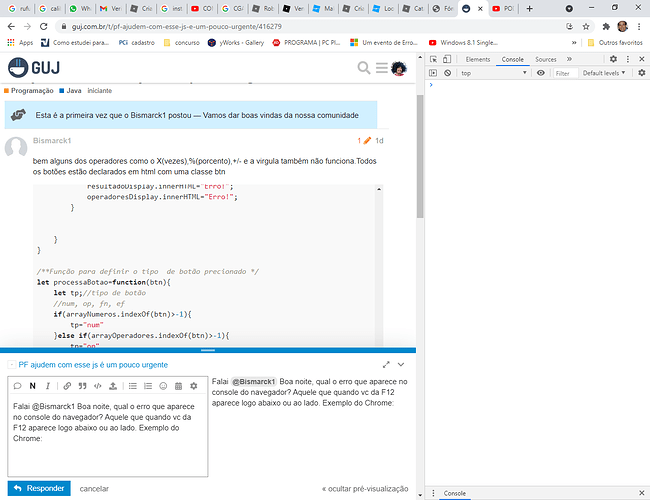Create a live expression with the eye icon
The width and height of the screenshot is (650, 500).
pyautogui.click(x=541, y=73)
